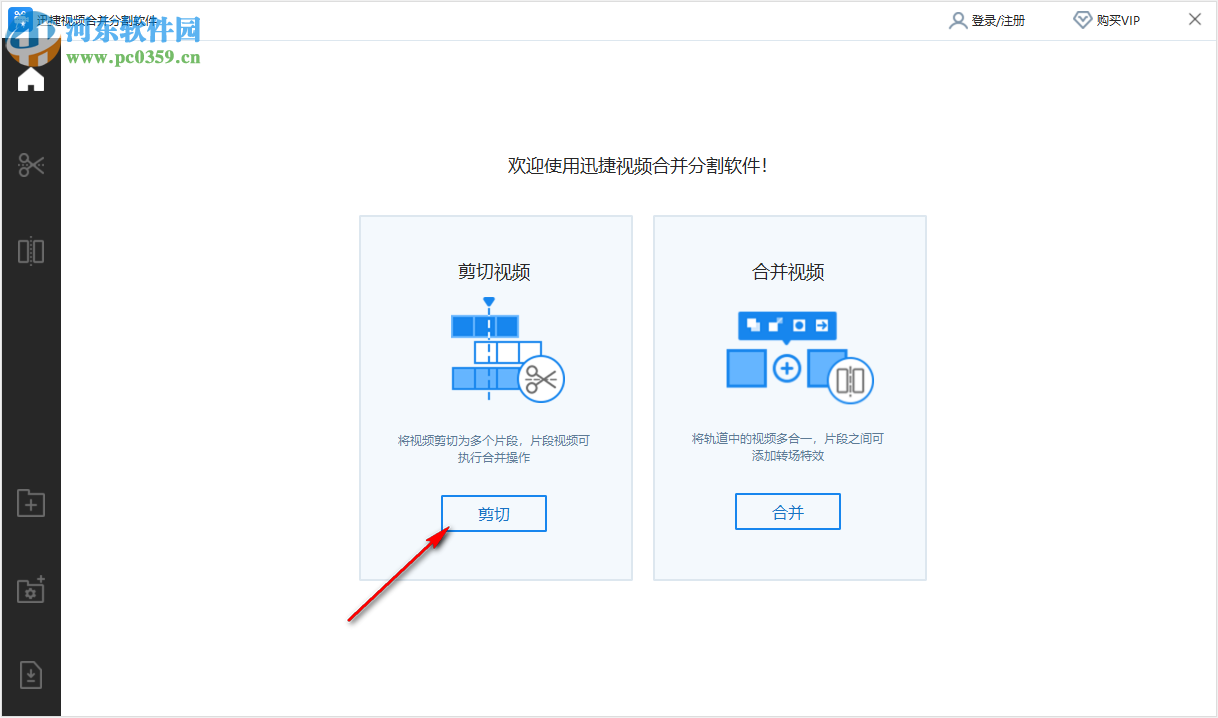Click the playhead marker in the cut illustration
The height and width of the screenshot is (718, 1218).
click(x=489, y=299)
